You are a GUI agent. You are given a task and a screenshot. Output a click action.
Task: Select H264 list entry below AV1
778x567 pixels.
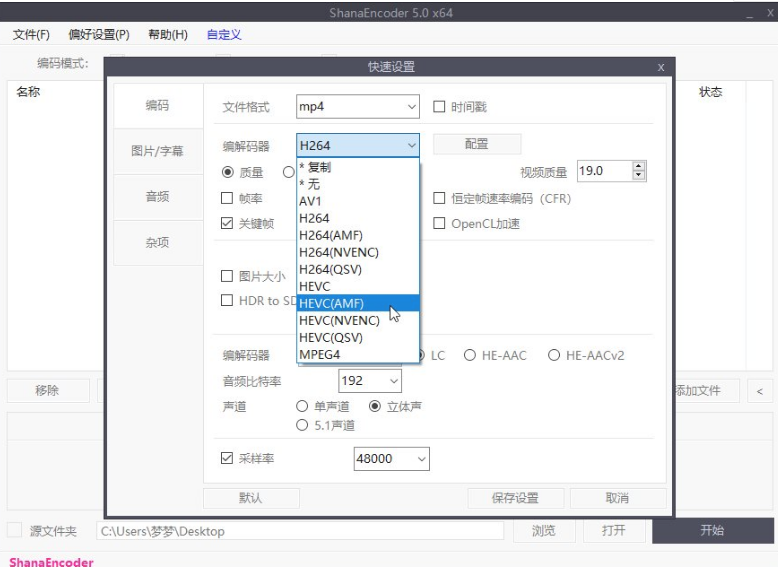pos(358,218)
